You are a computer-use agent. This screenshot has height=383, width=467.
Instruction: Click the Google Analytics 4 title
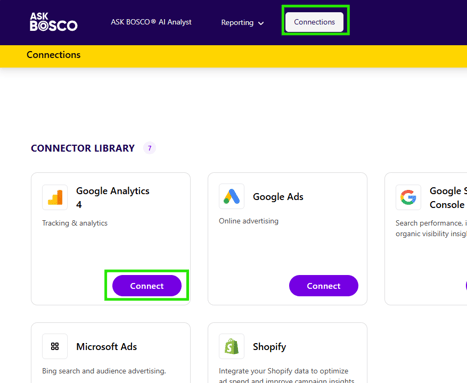[113, 197]
